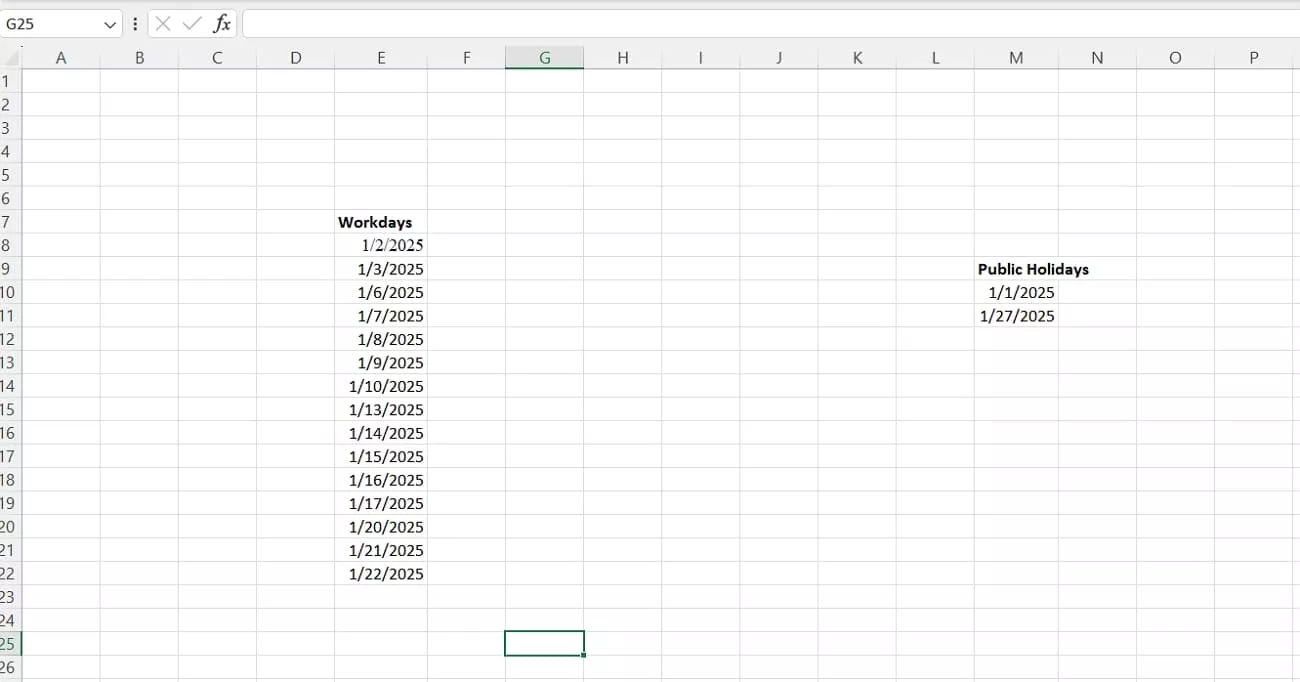Viewport: 1300px width, 682px height.
Task: Select the cell containing Workdays header
Action: pyautogui.click(x=381, y=221)
